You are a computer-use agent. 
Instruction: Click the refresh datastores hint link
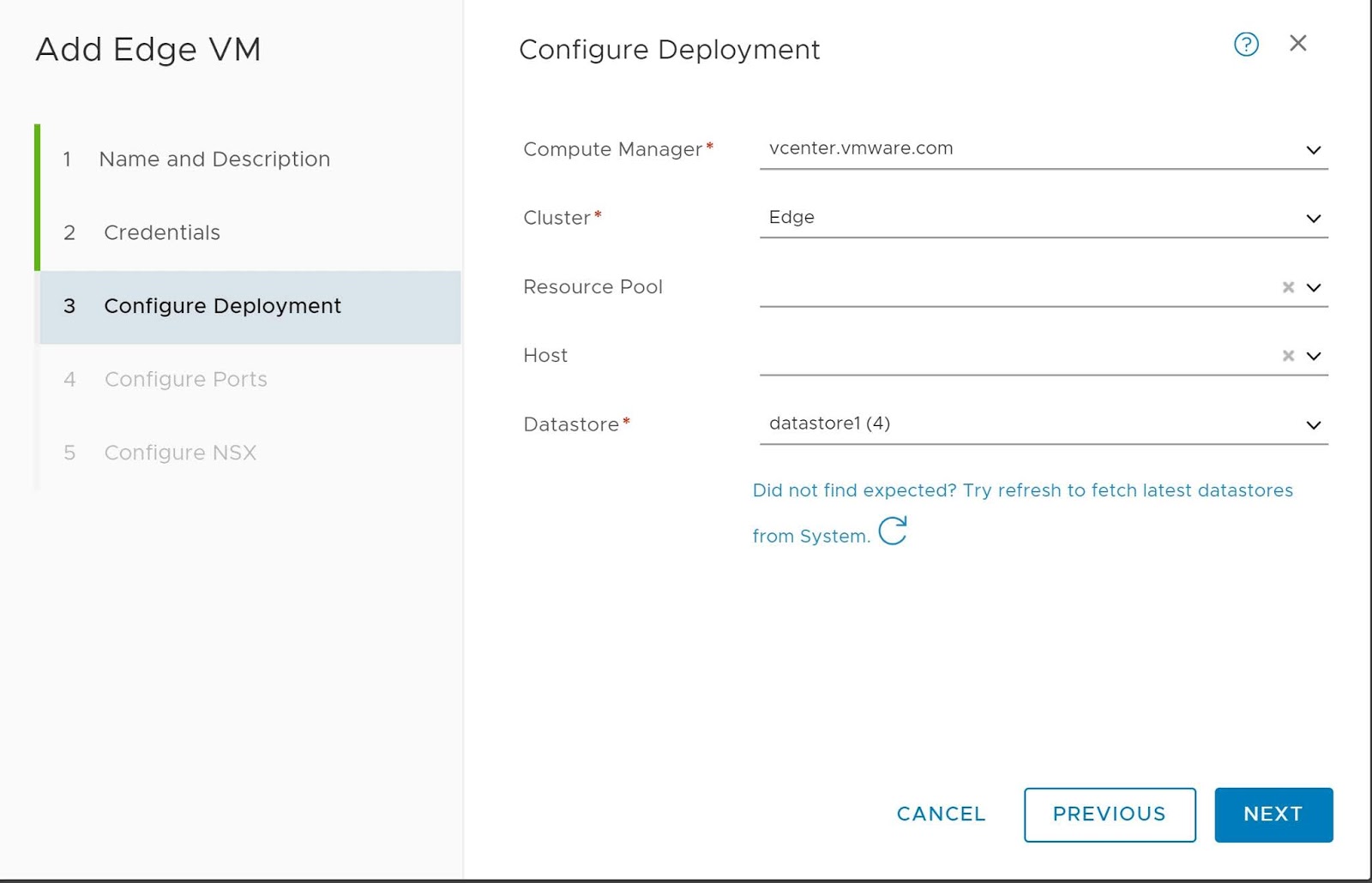click(1021, 491)
